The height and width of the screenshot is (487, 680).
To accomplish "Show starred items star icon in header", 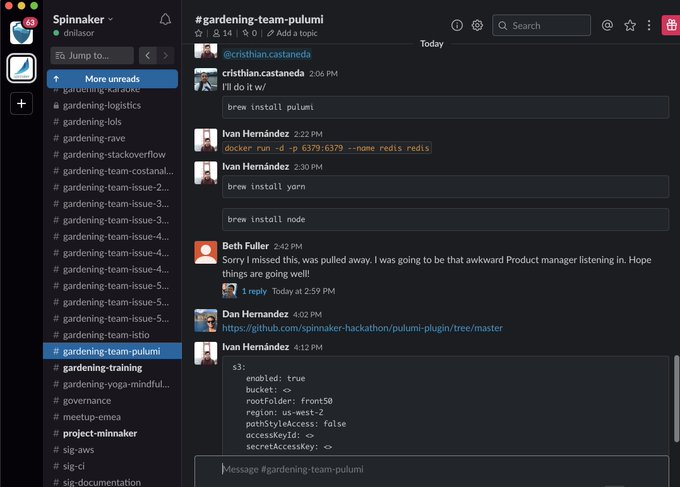I will pyautogui.click(x=630, y=26).
